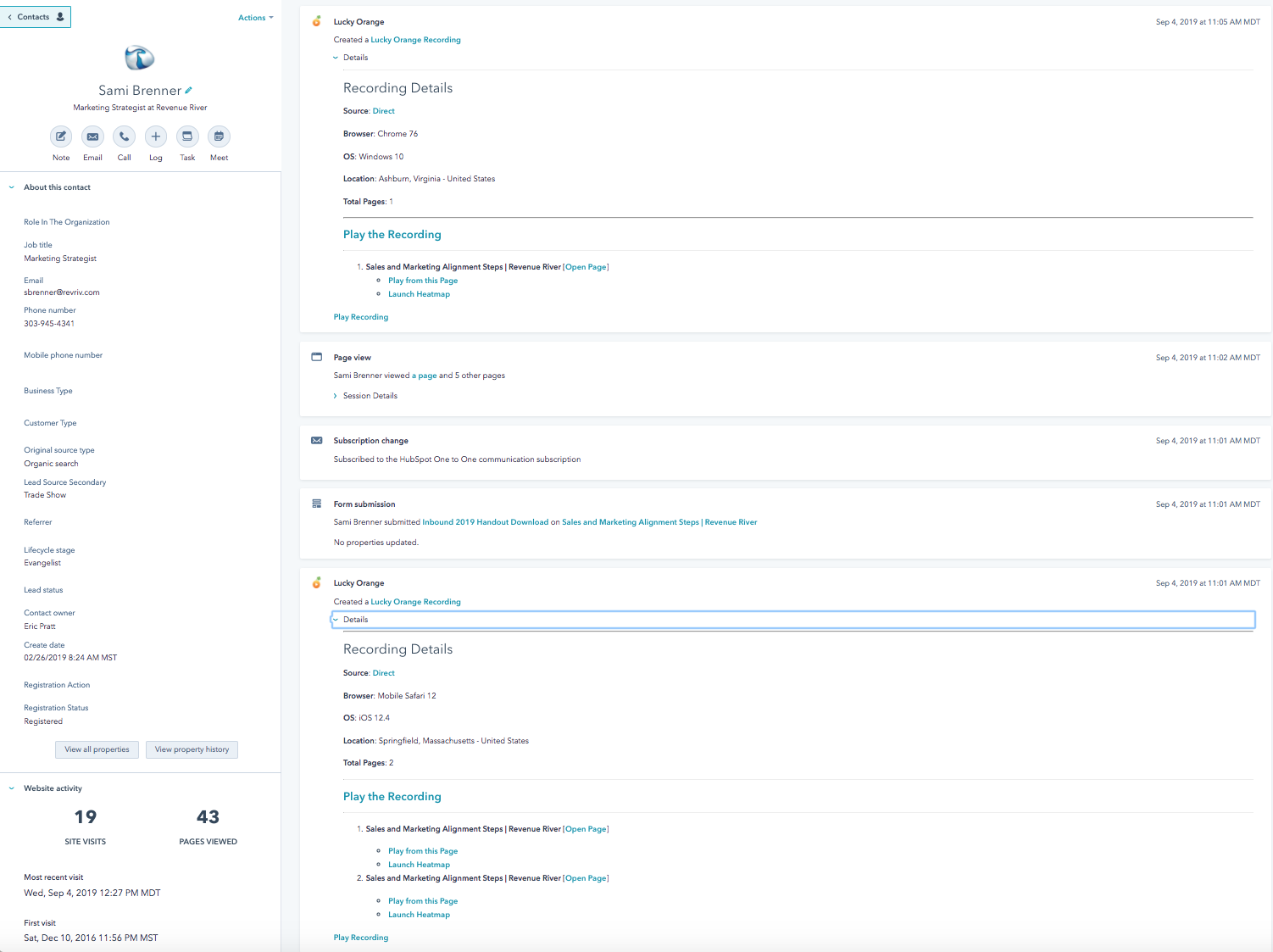Select the Call icon for Sami Brenner
Viewport: 1273px width, 952px height.
click(124, 136)
